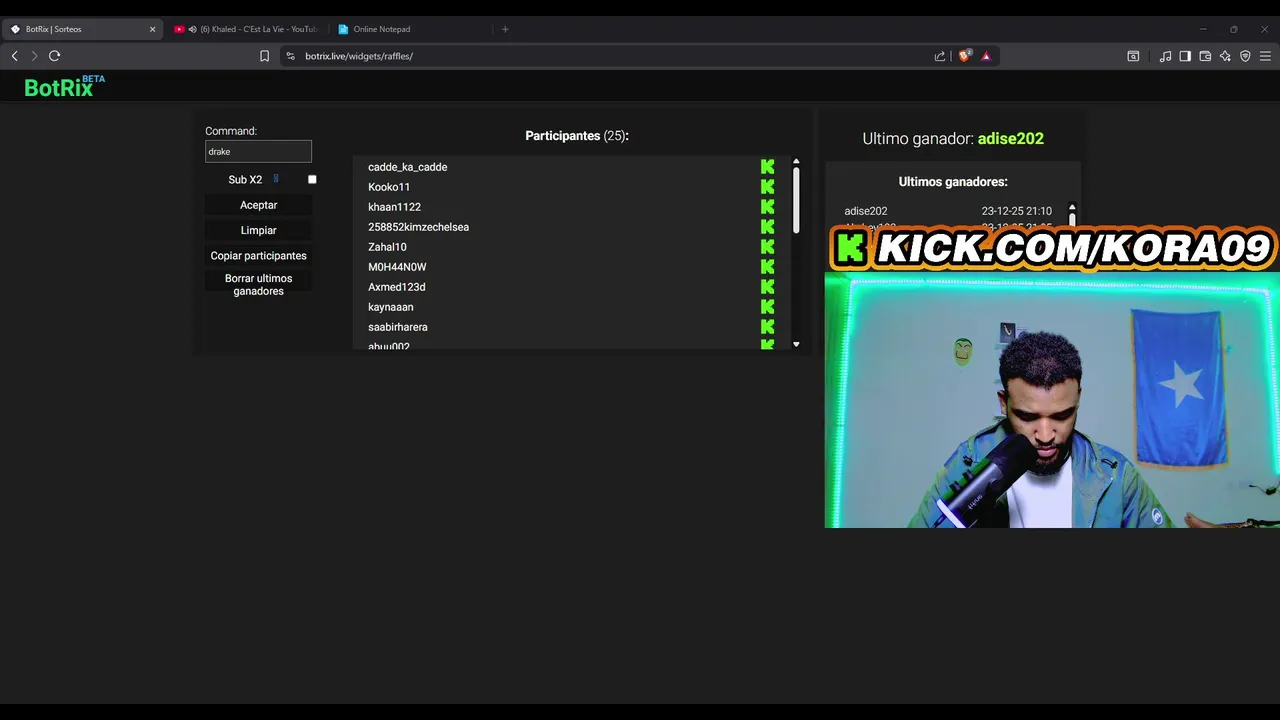Select participant kaynaaan
Screen dimensions: 1280x720
tap(390, 307)
